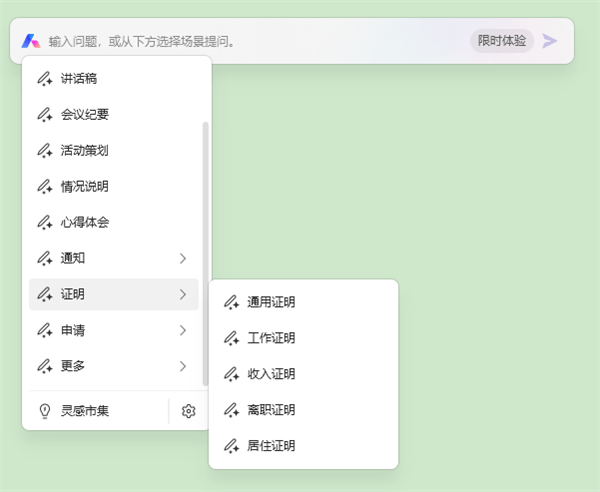
Task: Collapse the 证明 submenu chevron
Action: pos(182,294)
